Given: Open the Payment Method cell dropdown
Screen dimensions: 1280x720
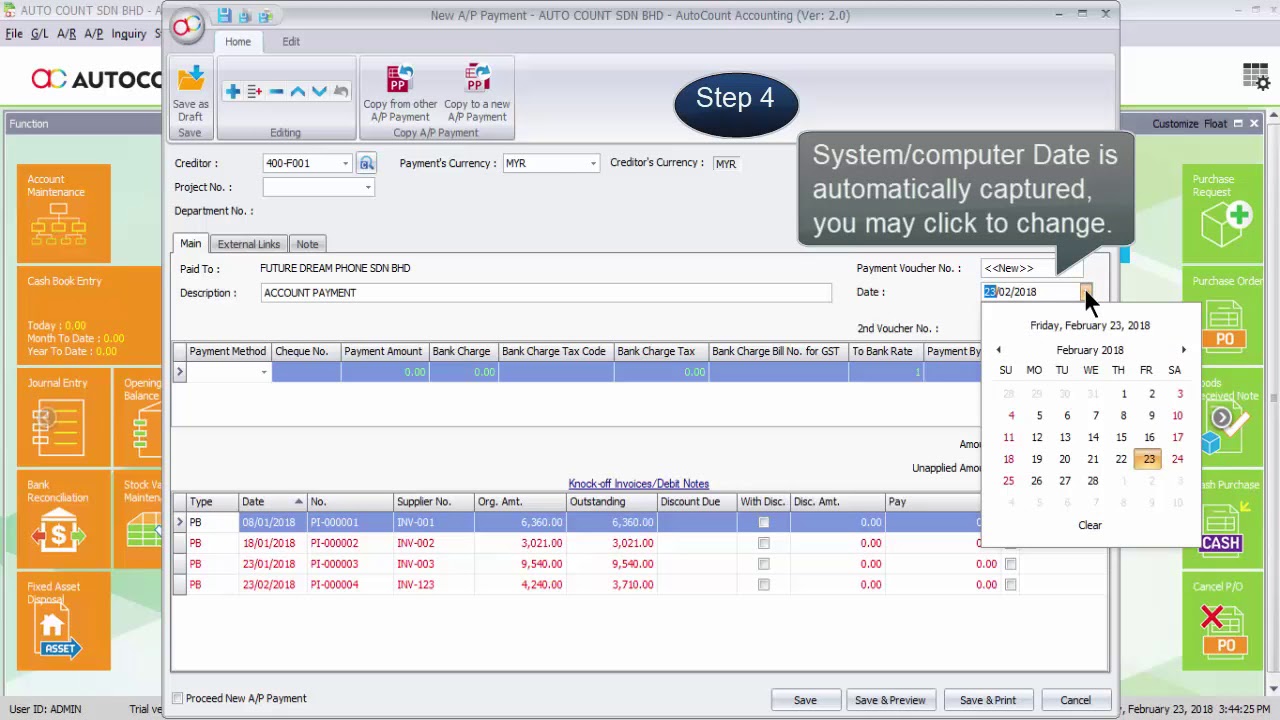Looking at the screenshot, I should [264, 372].
